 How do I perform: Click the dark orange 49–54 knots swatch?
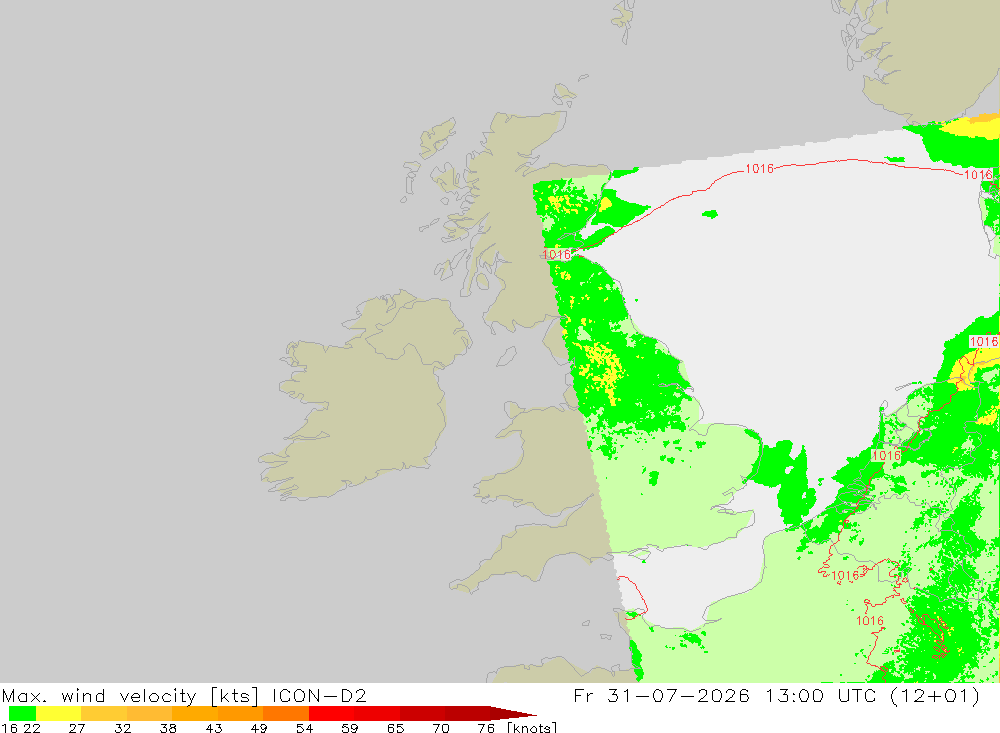[286, 713]
